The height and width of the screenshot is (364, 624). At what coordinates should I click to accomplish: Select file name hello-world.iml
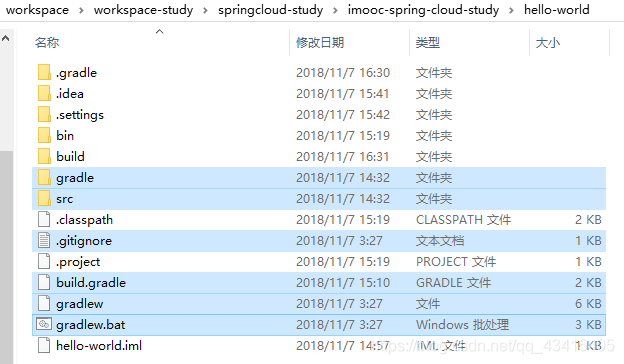[x=99, y=346]
